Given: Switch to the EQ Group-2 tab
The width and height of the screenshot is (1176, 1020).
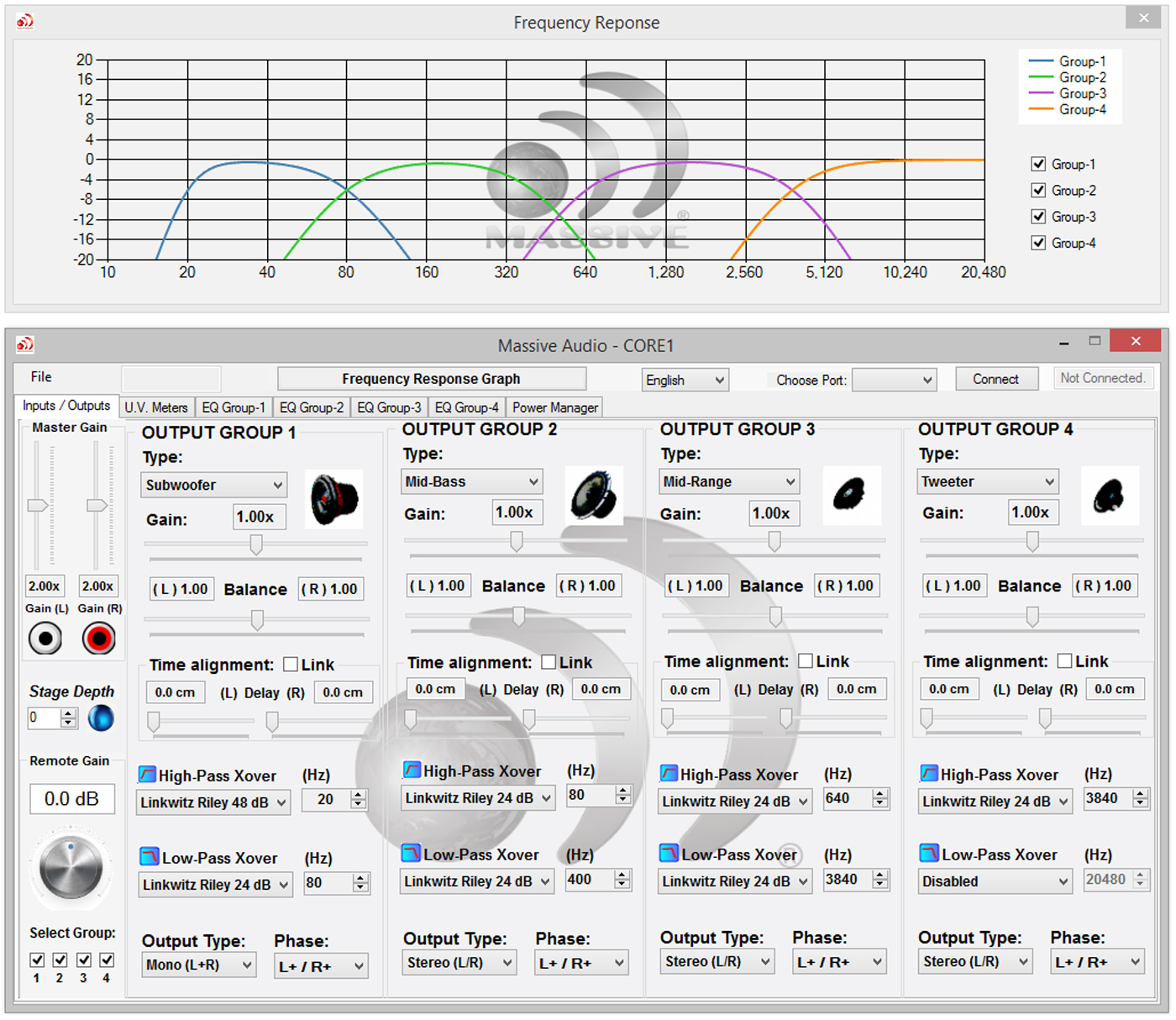Looking at the screenshot, I should 312,407.
